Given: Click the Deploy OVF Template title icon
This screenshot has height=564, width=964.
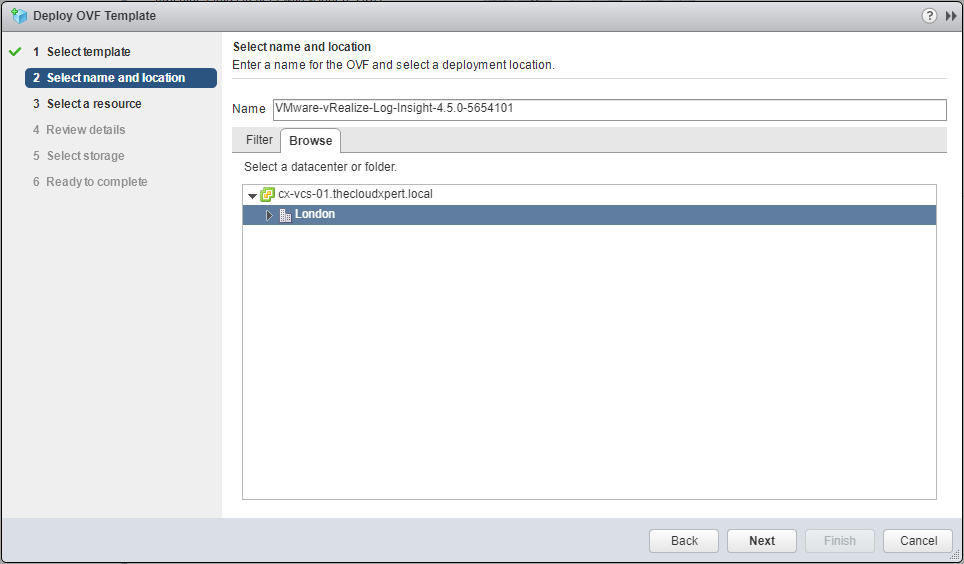Looking at the screenshot, I should pyautogui.click(x=17, y=16).
